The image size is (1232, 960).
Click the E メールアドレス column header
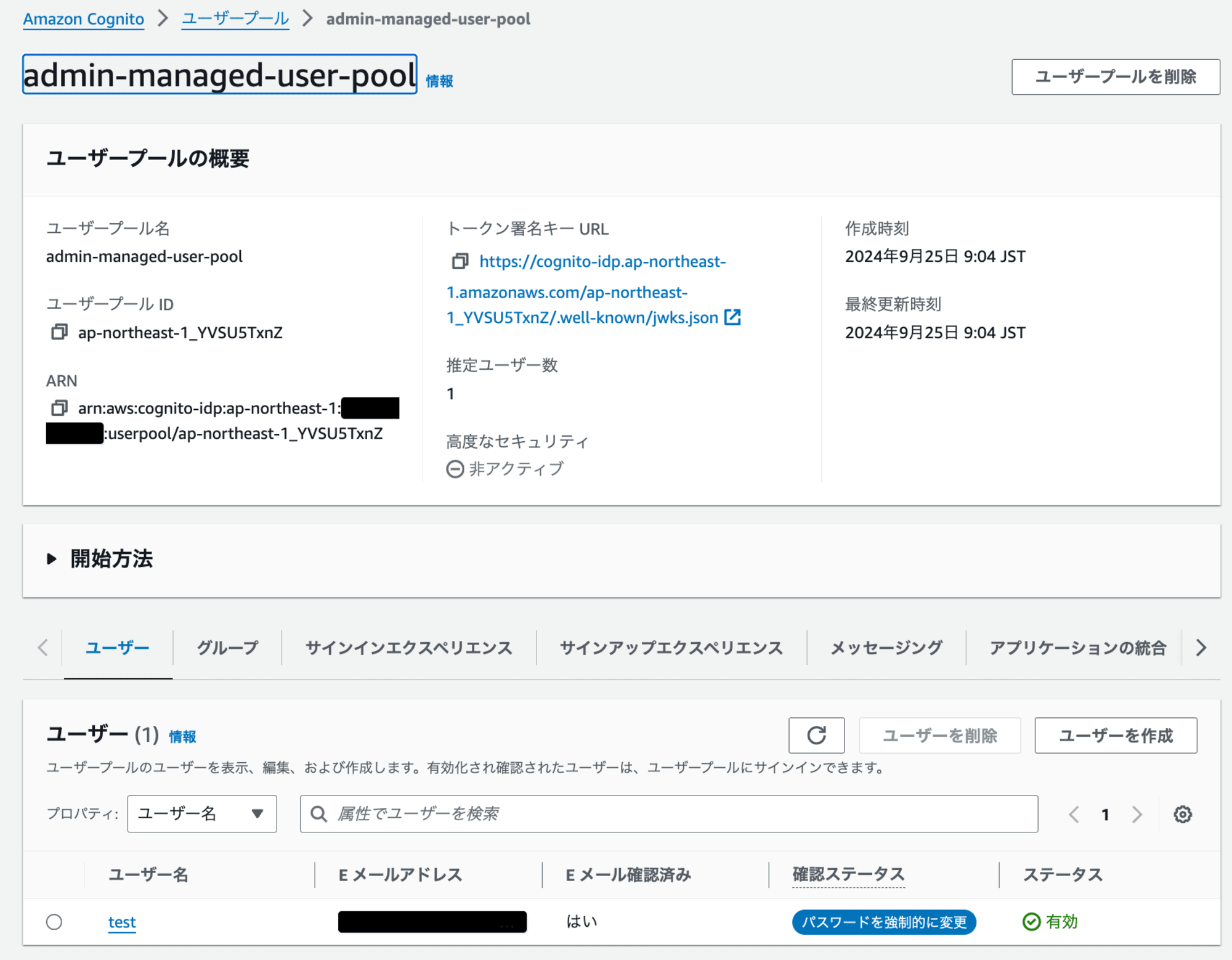tap(400, 874)
